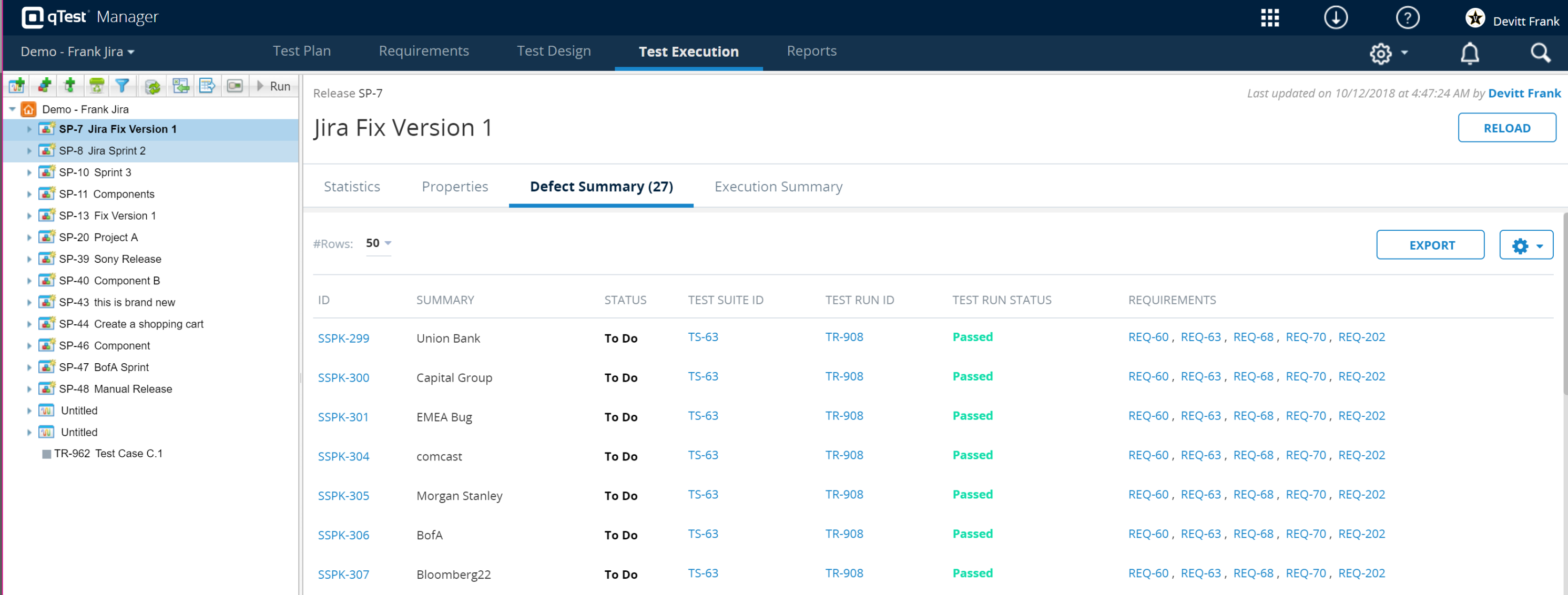
Task: Open the nine-dot apps grid
Action: (1269, 18)
